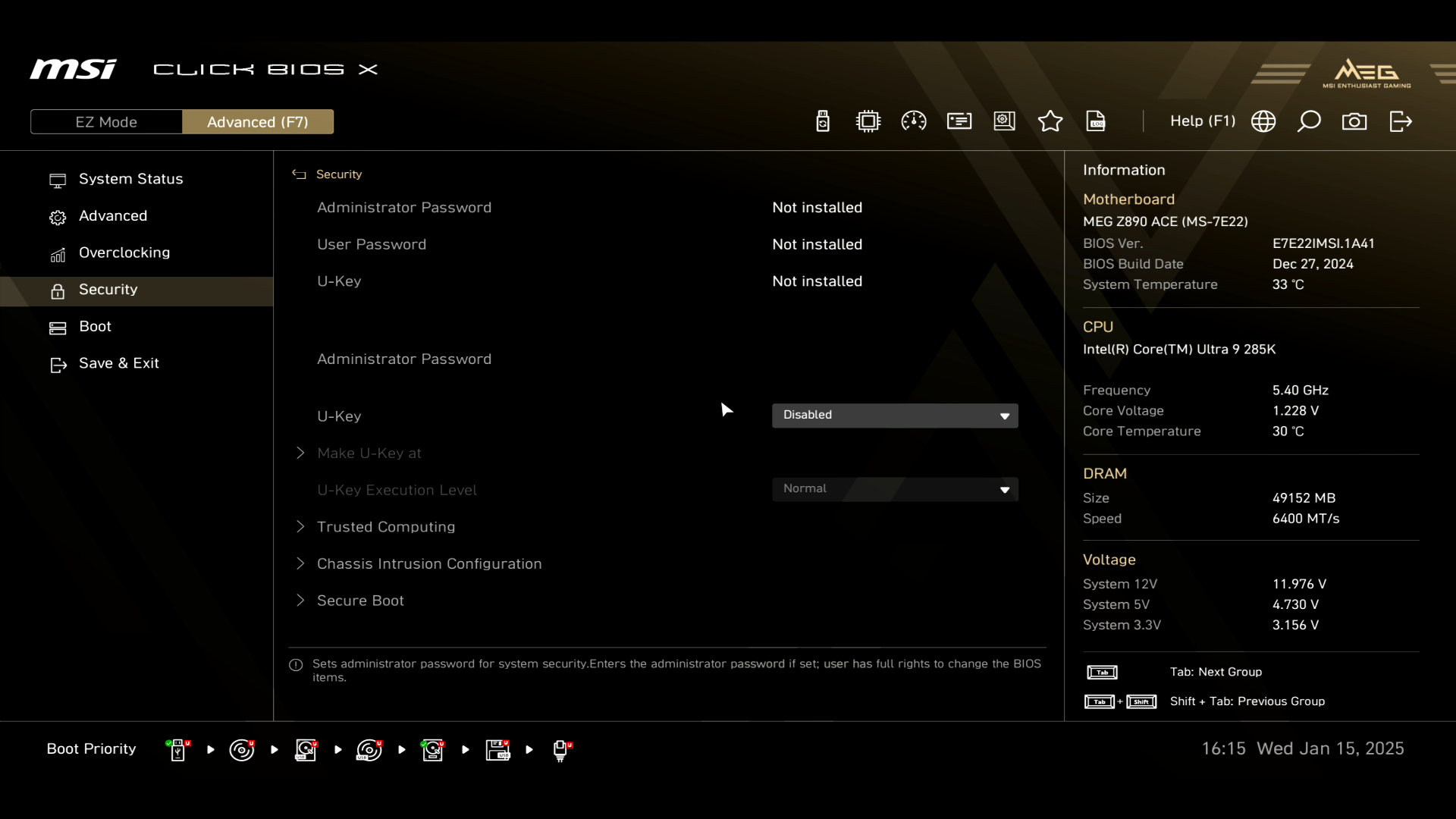Select Overclocking in left sidebar
1456x819 pixels.
pos(124,253)
